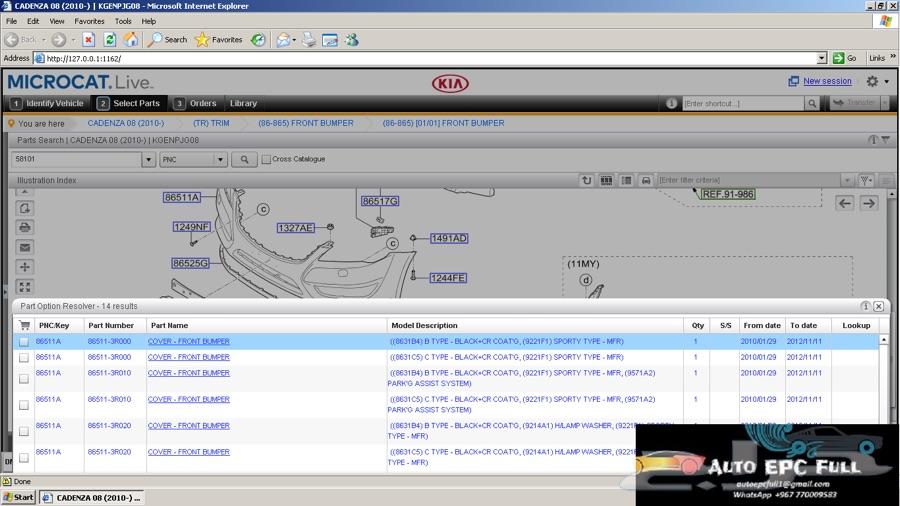
Task: Check box for 86511-3R020 C TYPE row
Action: point(24,458)
